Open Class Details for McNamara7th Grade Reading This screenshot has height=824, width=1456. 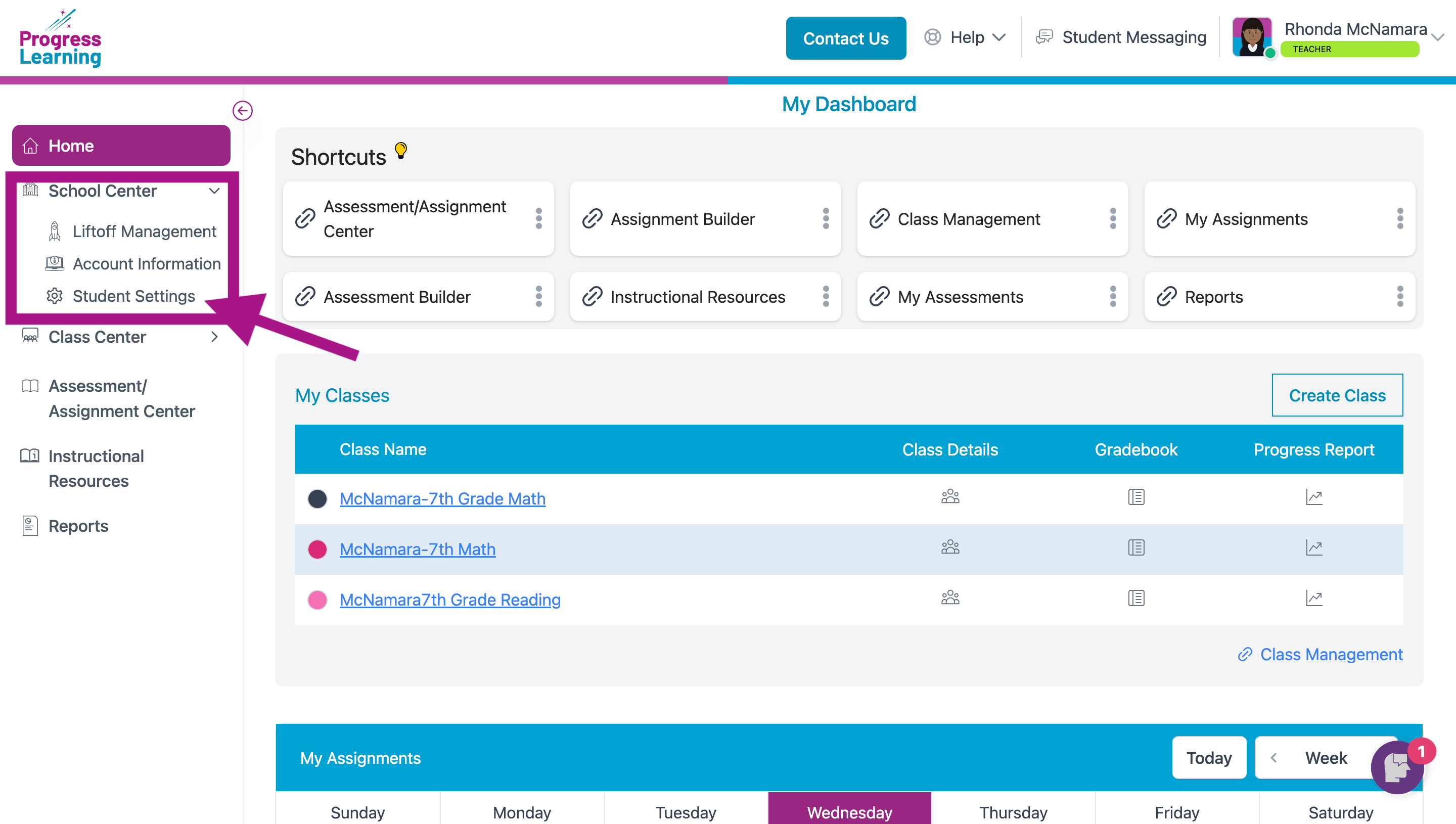click(950, 598)
